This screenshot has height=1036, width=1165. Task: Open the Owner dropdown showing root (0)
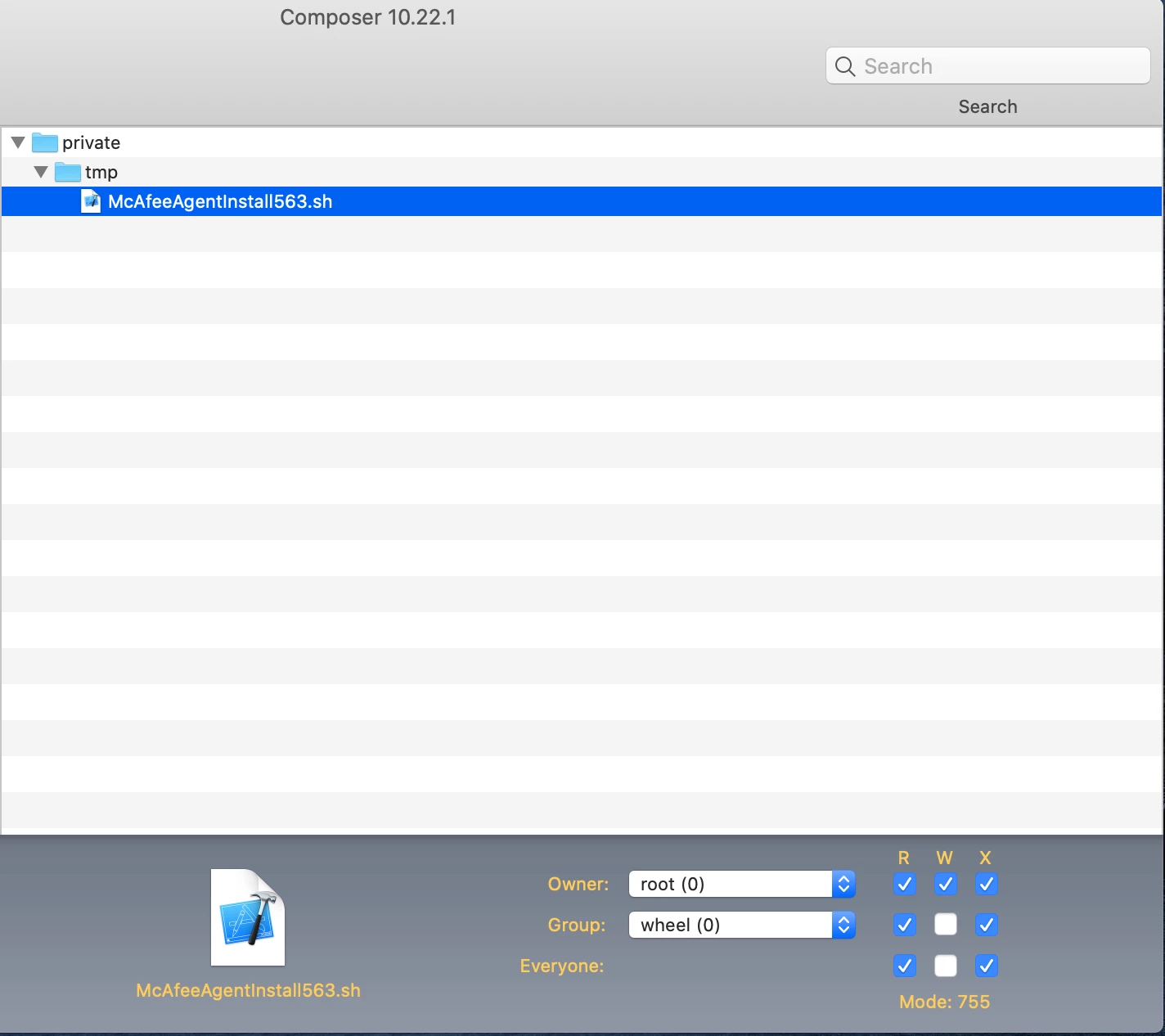[x=742, y=884]
